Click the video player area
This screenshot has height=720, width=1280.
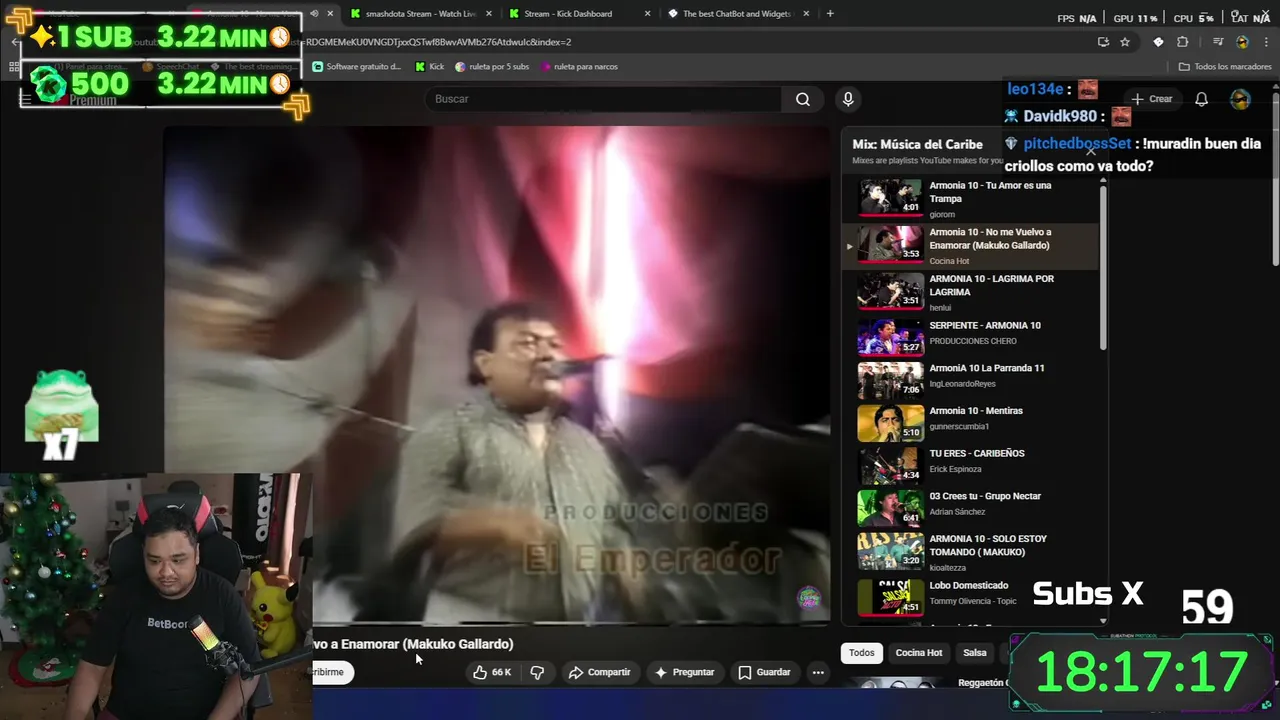[x=497, y=375]
